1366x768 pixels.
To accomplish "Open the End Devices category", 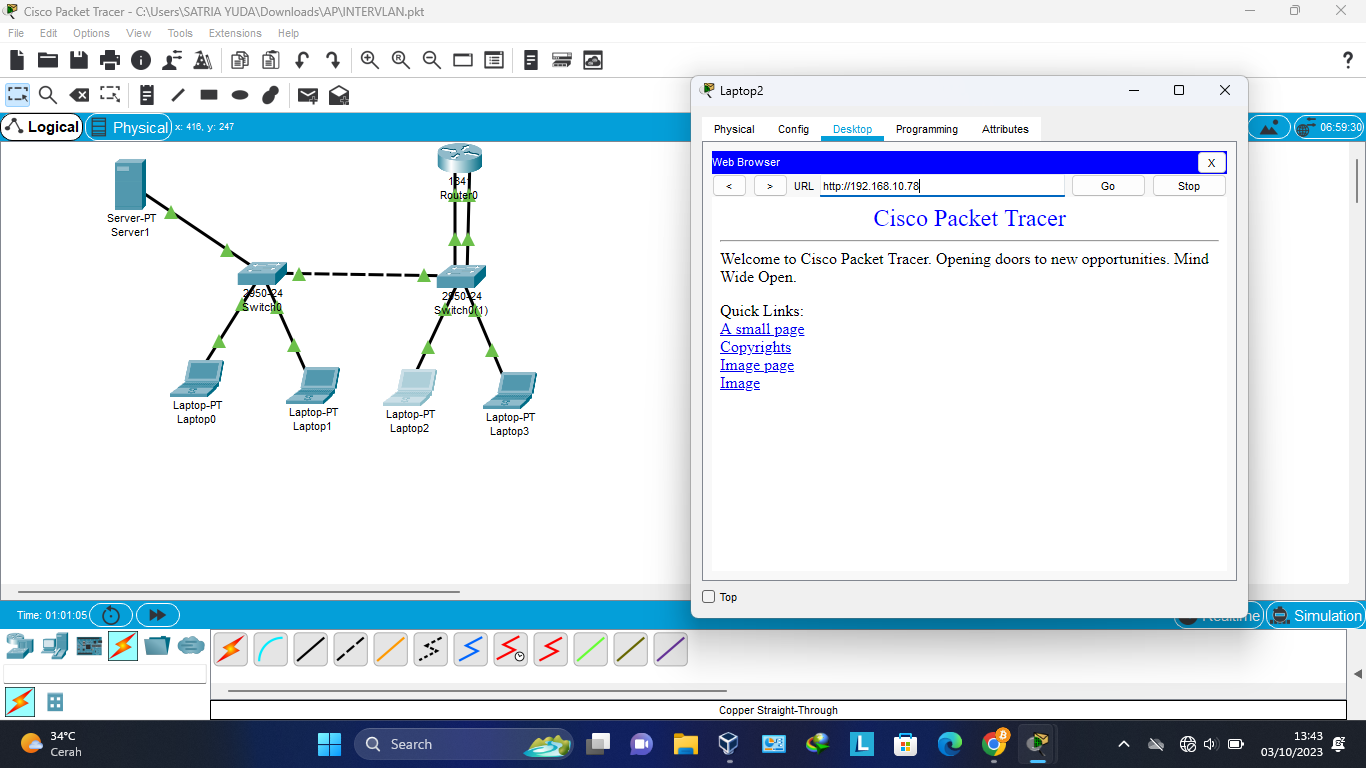I will [55, 646].
